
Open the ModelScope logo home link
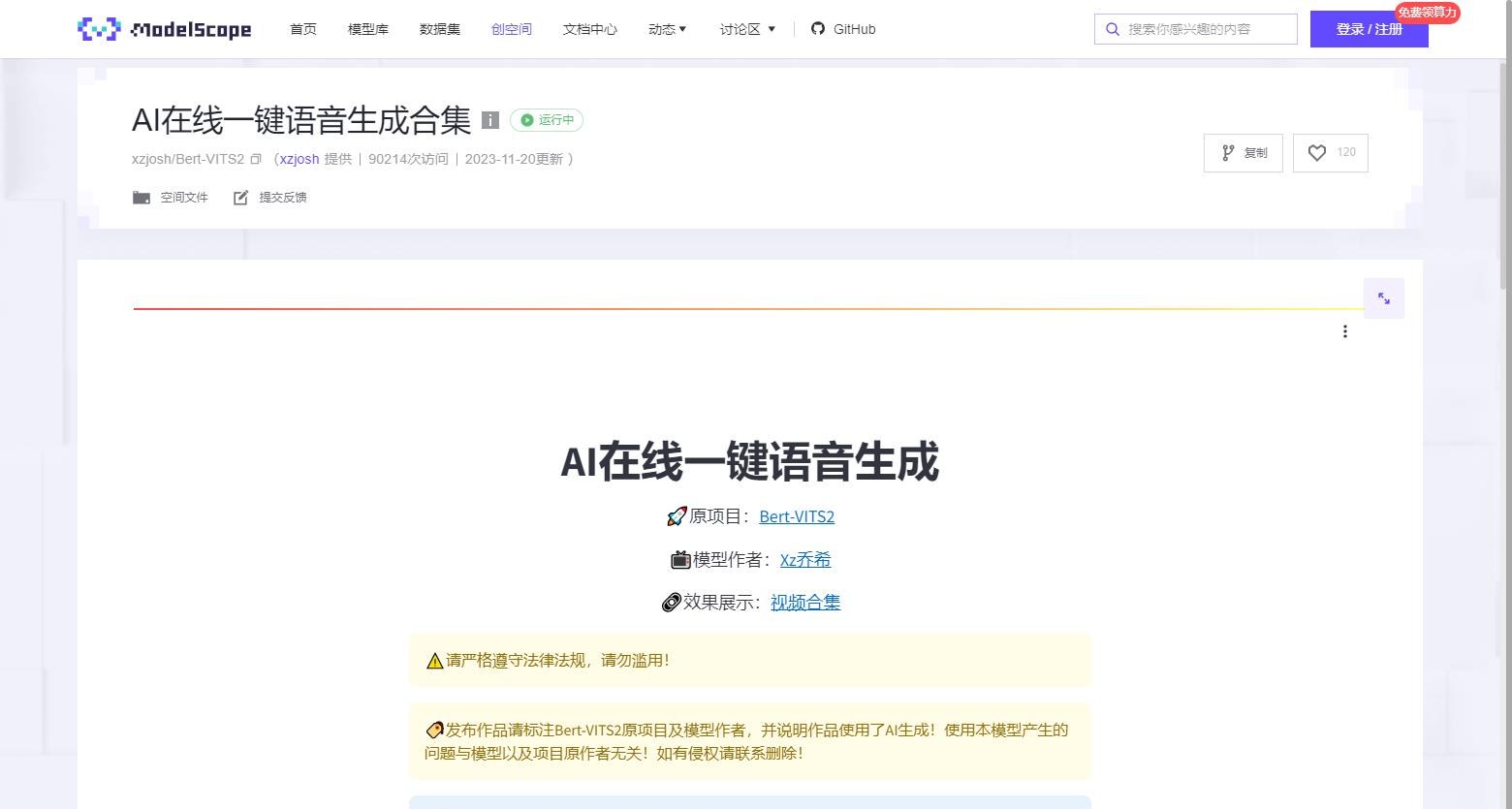[164, 29]
